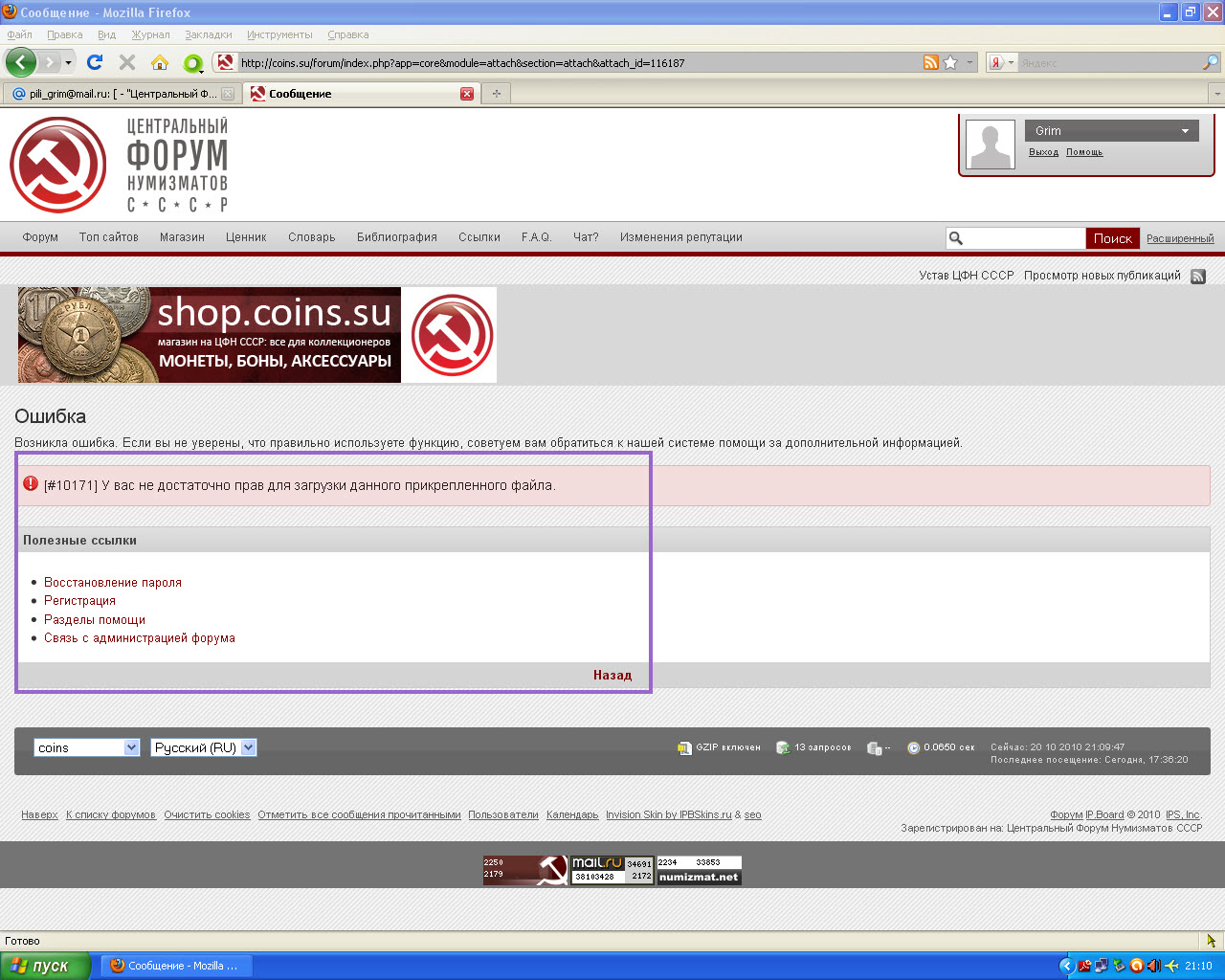This screenshot has height=980, width=1225.
Task: Open a new tab with the plus icon
Action: tap(496, 93)
